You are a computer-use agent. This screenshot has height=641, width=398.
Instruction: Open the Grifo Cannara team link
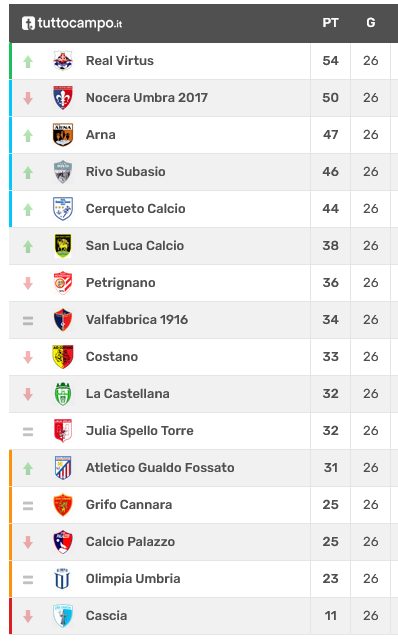[129, 505]
